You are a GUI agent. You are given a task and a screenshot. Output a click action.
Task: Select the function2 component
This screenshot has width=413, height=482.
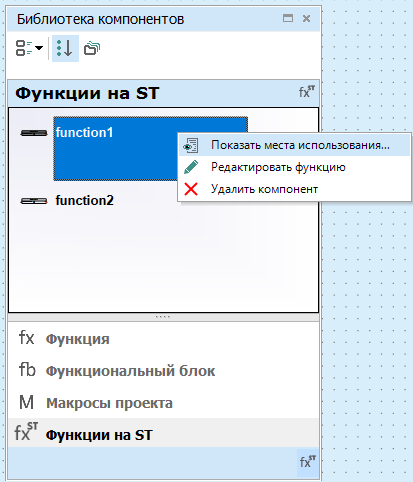click(84, 201)
